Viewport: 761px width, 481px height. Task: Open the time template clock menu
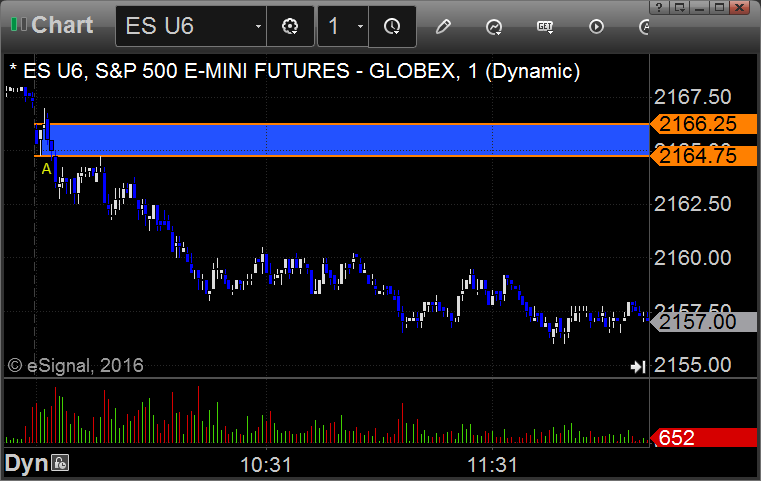(x=392, y=26)
